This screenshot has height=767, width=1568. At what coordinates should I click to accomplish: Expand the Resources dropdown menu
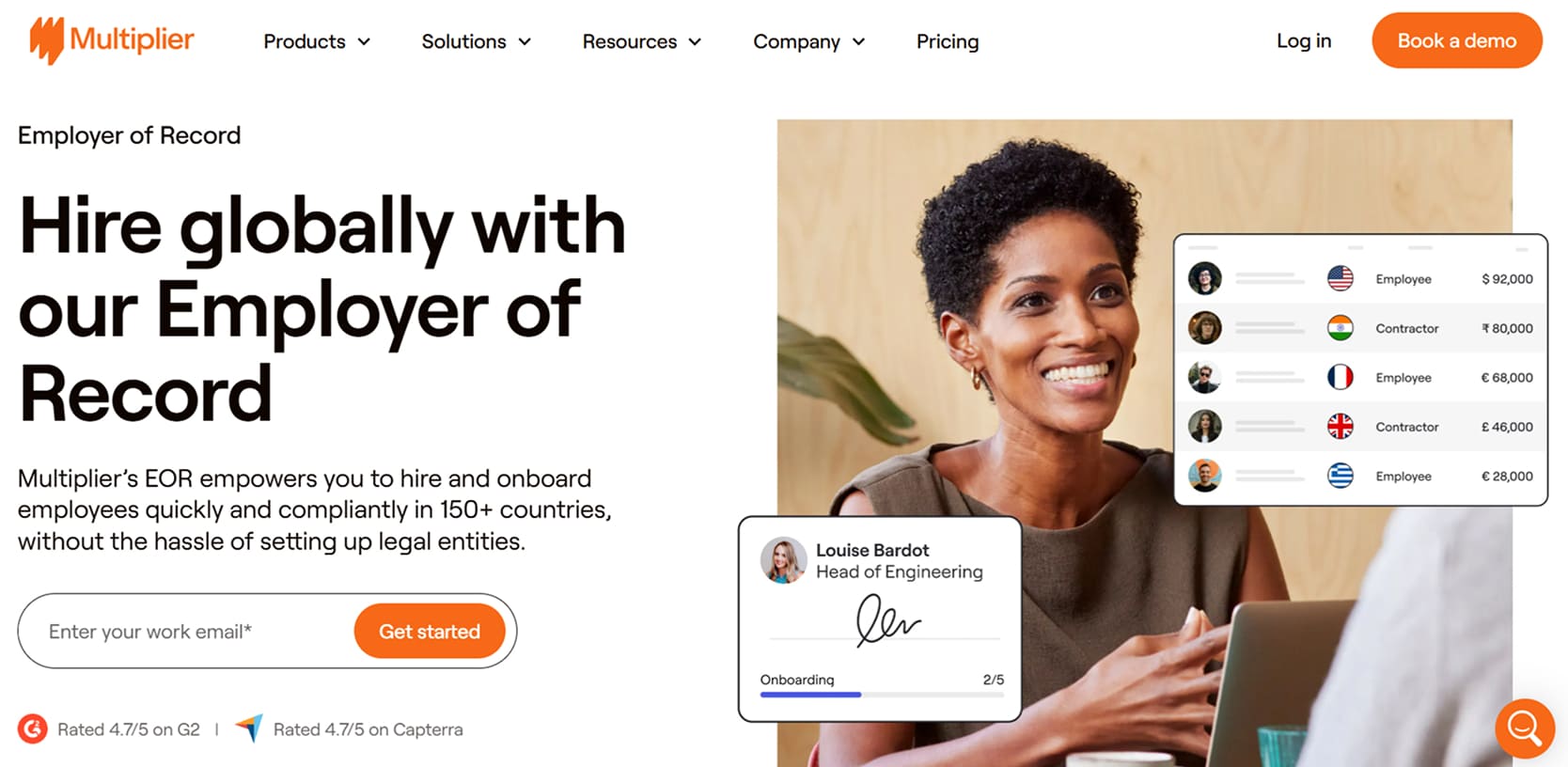(642, 41)
